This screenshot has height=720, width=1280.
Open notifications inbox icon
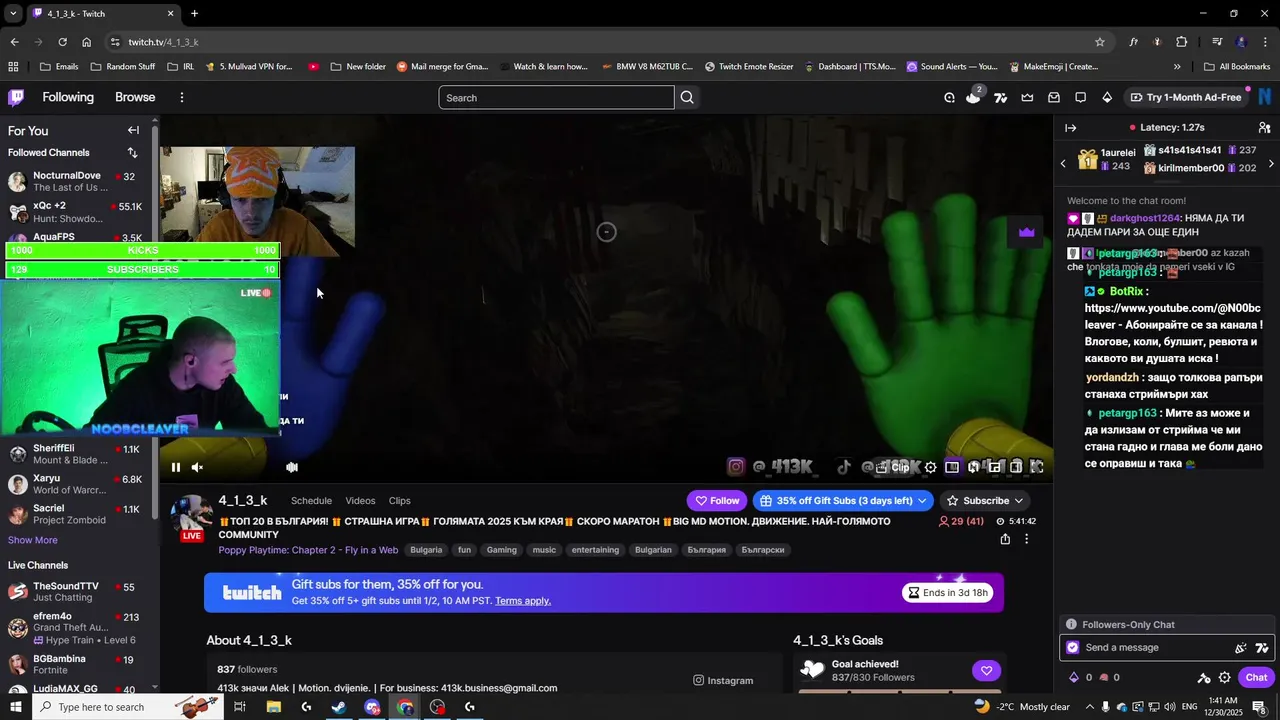pos(1054,97)
